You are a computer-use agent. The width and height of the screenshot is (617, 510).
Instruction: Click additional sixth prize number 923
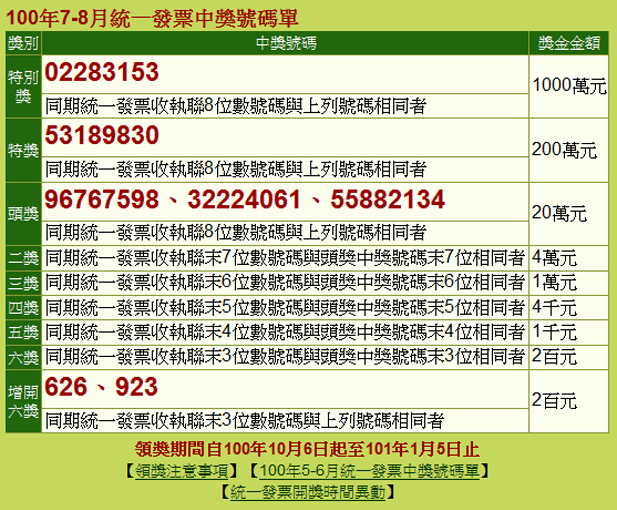[136, 387]
